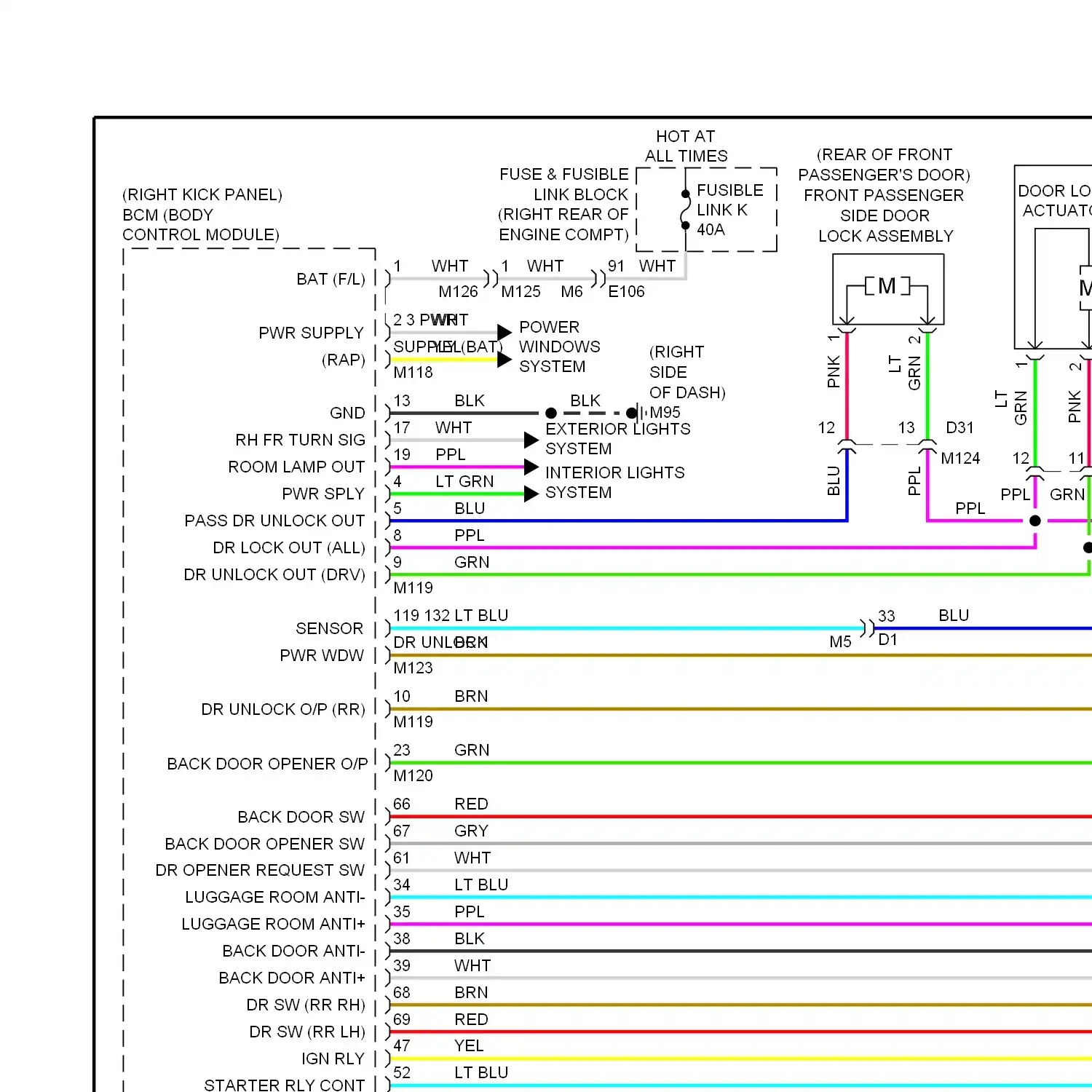Click the 'LT GRN' wire label at pin 4
The height and width of the screenshot is (1092, 1092).
tap(464, 482)
